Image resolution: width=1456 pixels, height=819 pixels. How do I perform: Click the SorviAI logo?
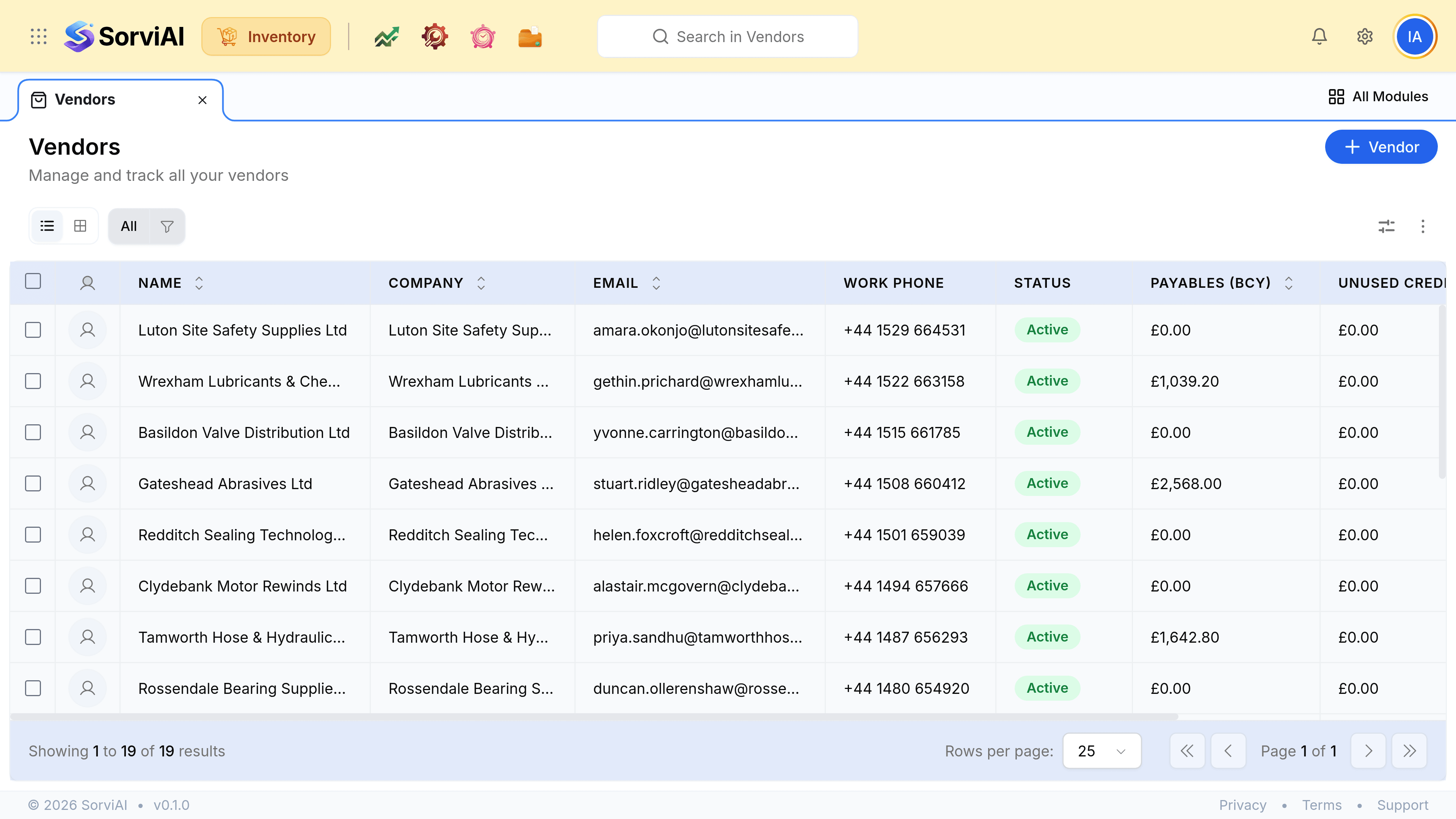click(x=124, y=37)
